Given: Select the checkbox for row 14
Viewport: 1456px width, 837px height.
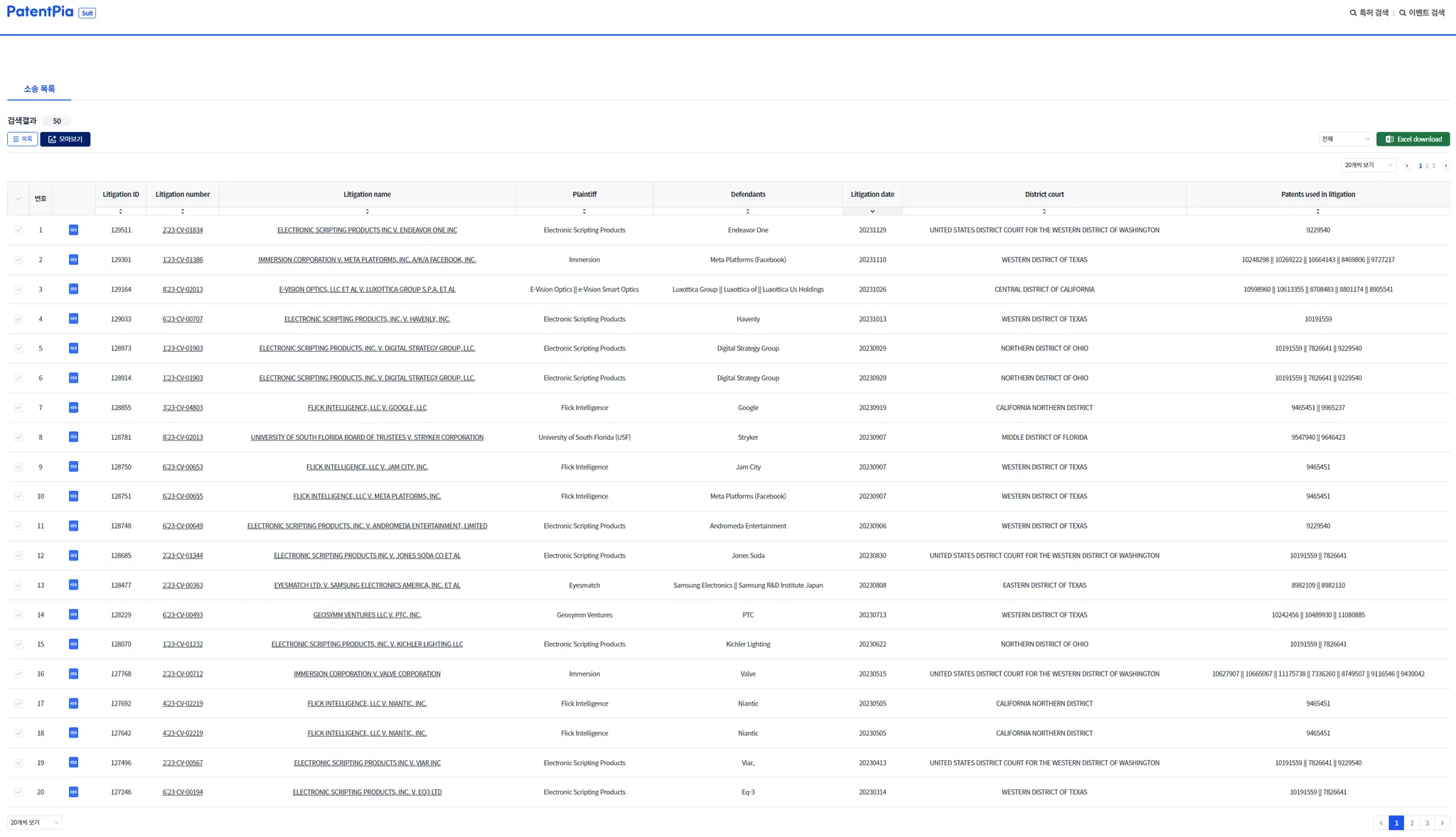Looking at the screenshot, I should tap(18, 615).
